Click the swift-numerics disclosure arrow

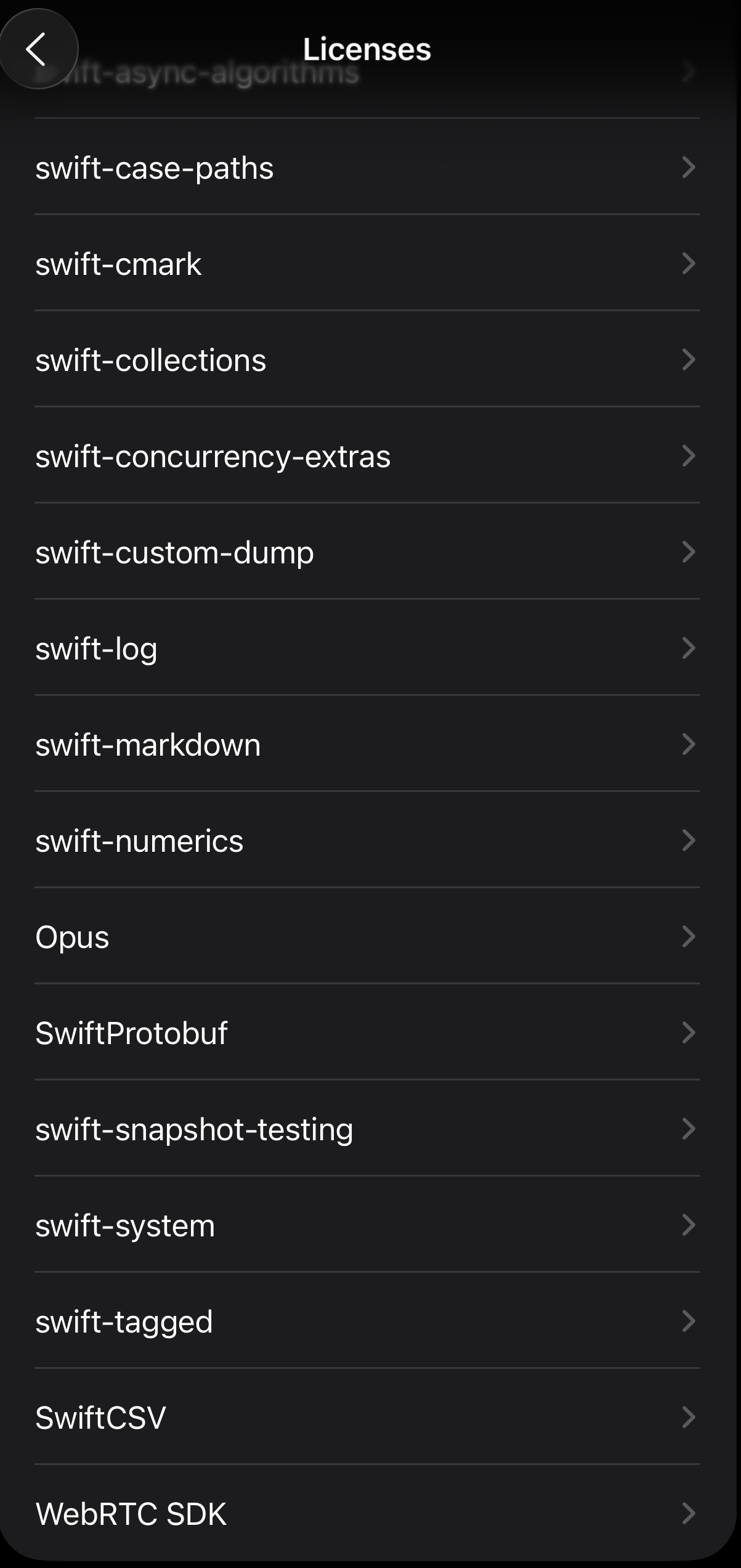[689, 841]
